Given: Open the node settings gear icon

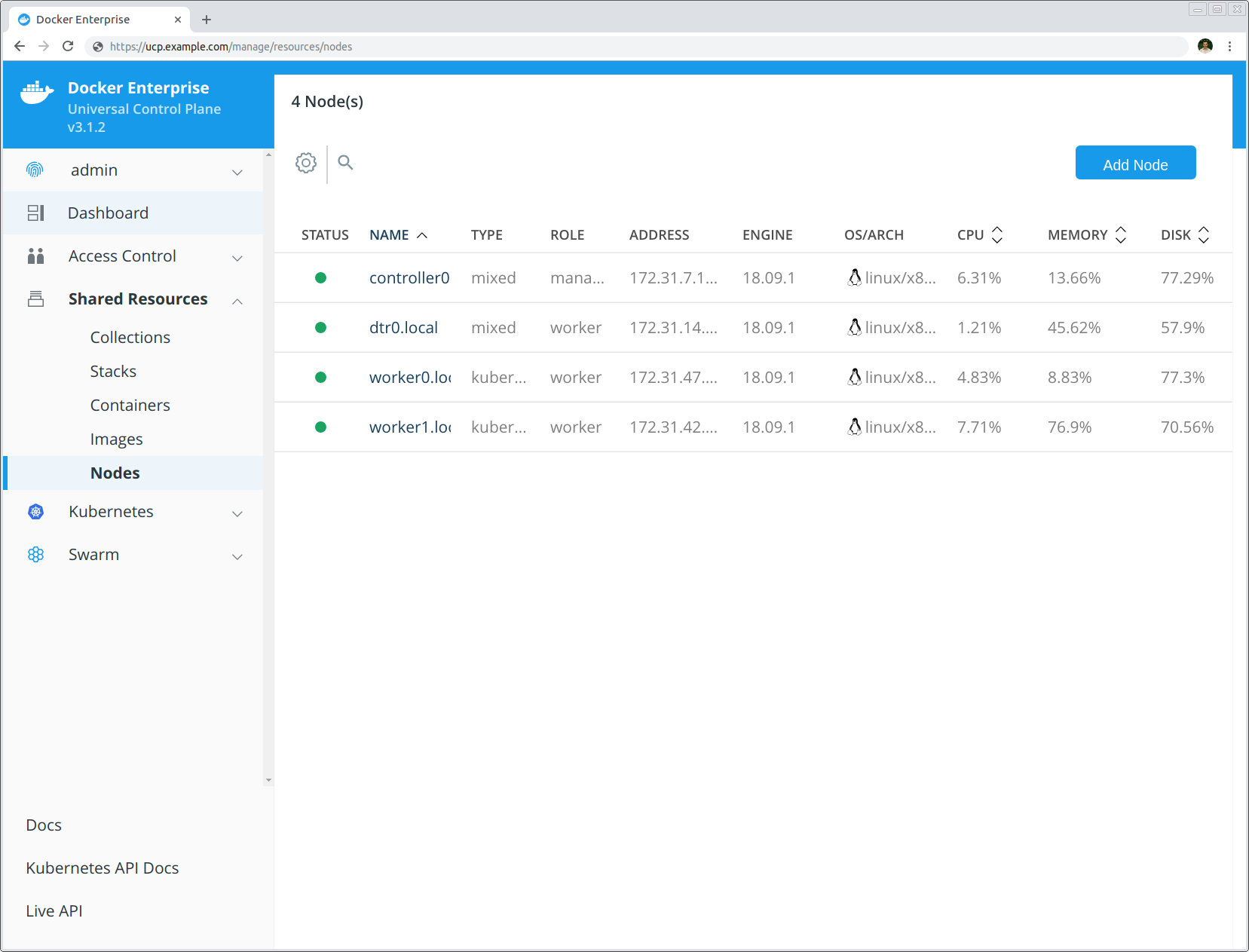Looking at the screenshot, I should 306,163.
